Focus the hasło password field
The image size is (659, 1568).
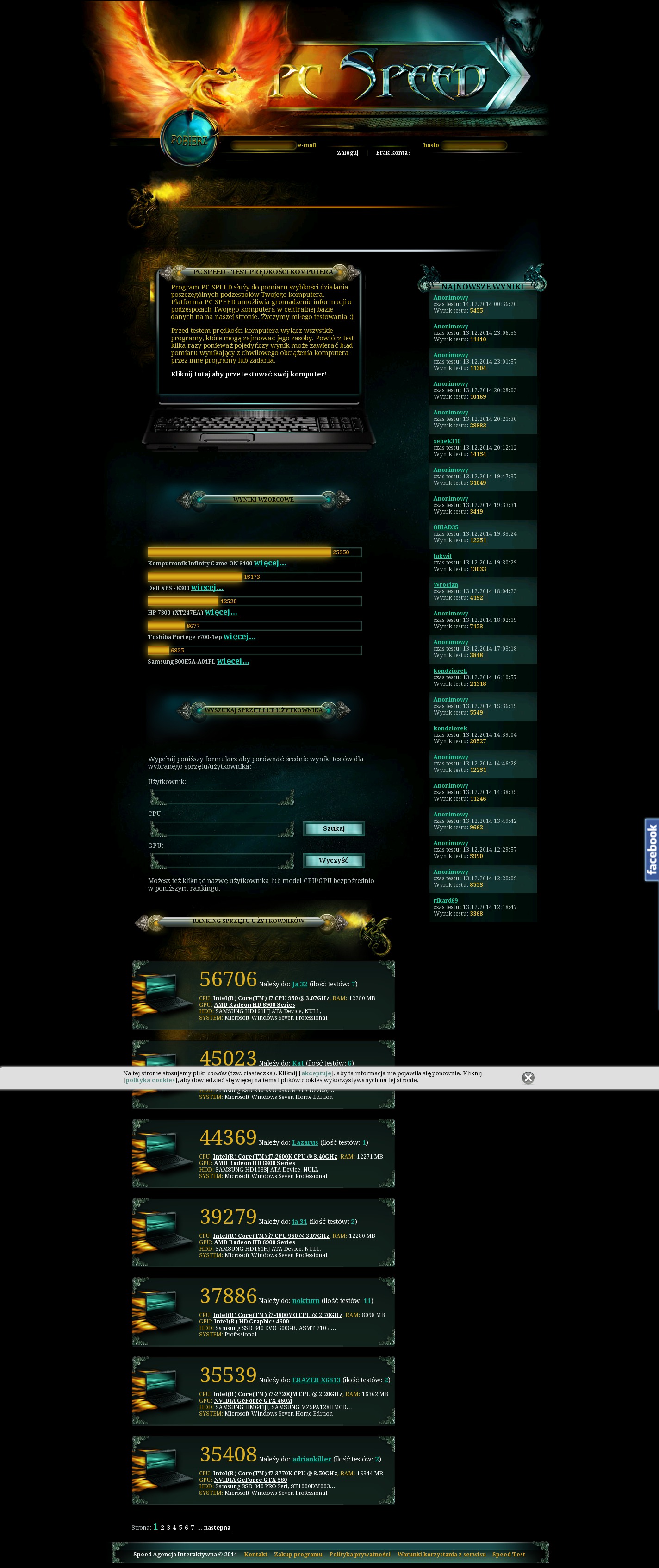[474, 145]
